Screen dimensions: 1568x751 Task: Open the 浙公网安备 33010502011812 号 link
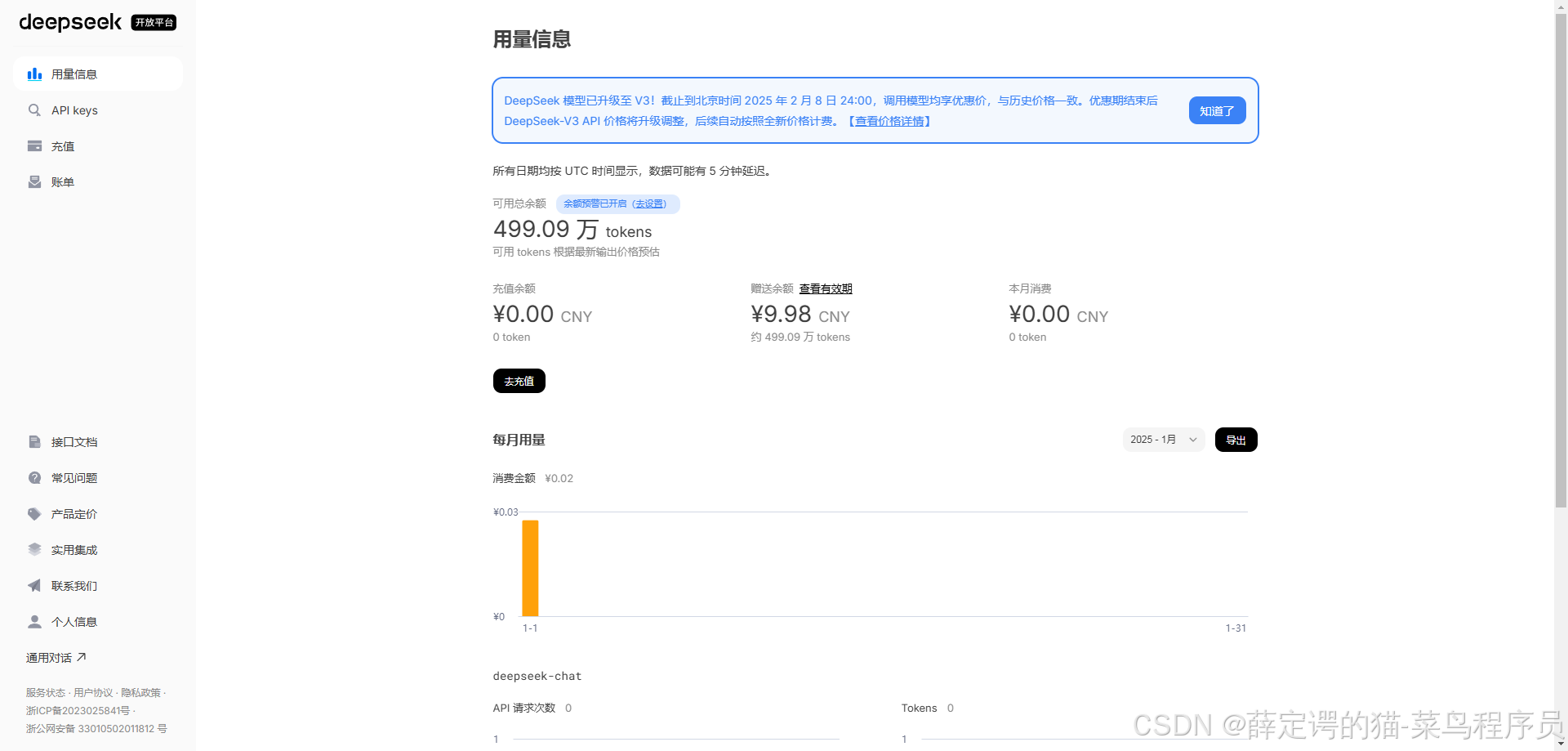click(x=96, y=729)
